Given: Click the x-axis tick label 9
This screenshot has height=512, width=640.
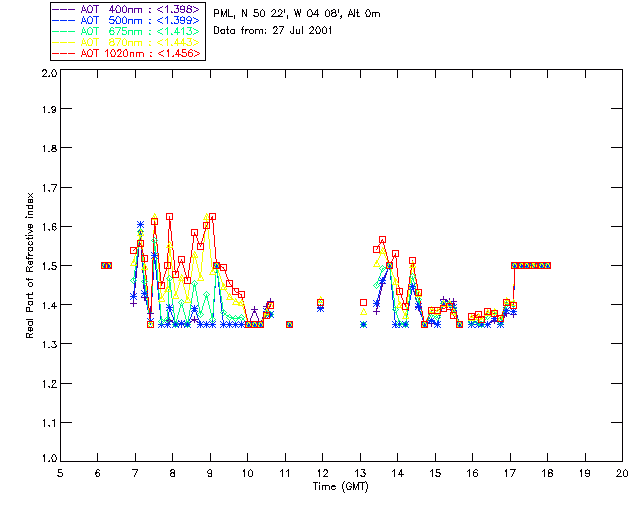Looking at the screenshot, I should point(210,473).
